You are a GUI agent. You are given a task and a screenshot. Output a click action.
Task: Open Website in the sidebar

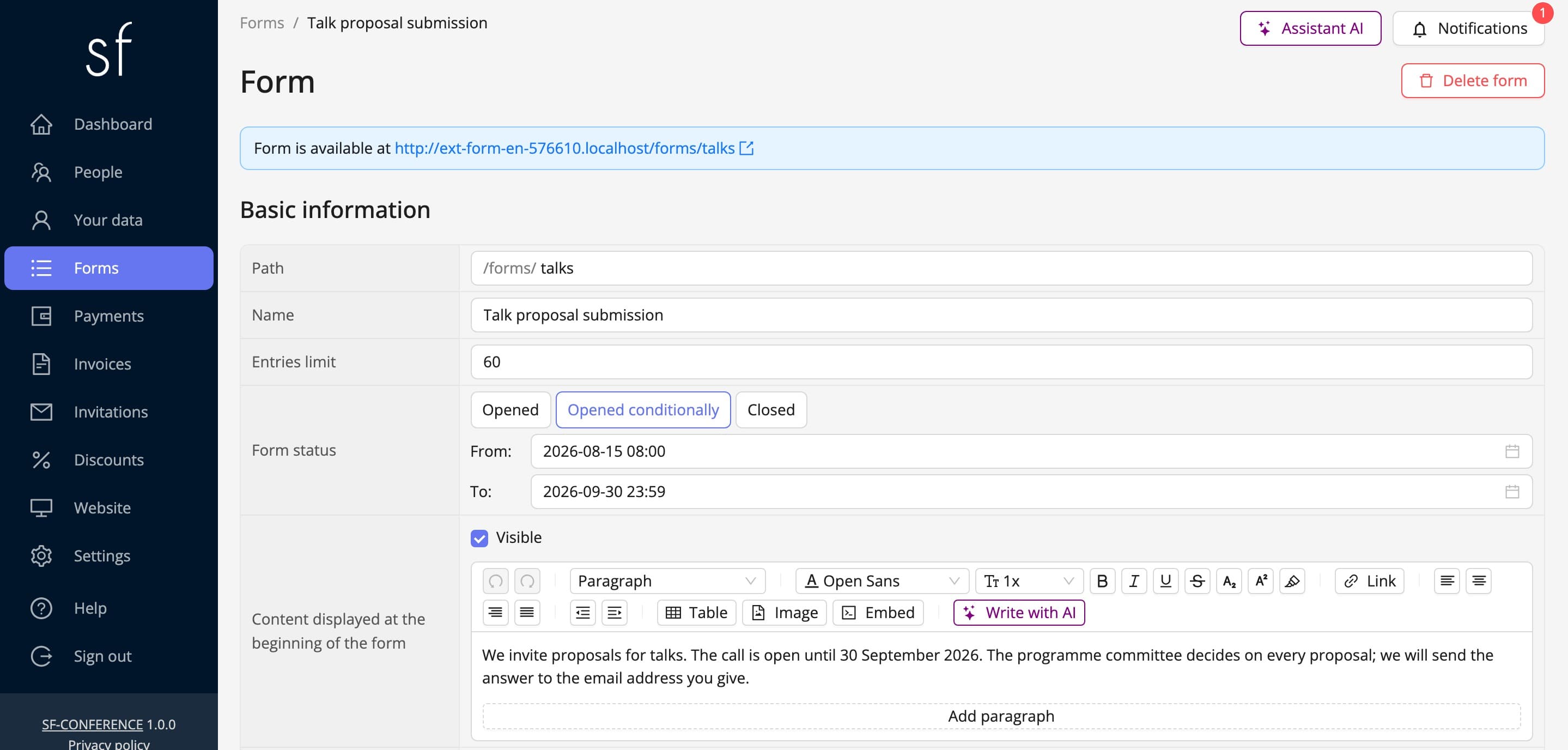(108, 507)
